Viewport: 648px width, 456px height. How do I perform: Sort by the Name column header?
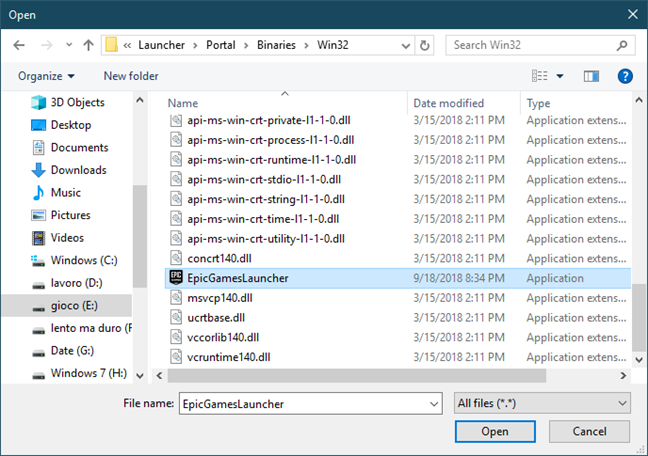pyautogui.click(x=183, y=103)
